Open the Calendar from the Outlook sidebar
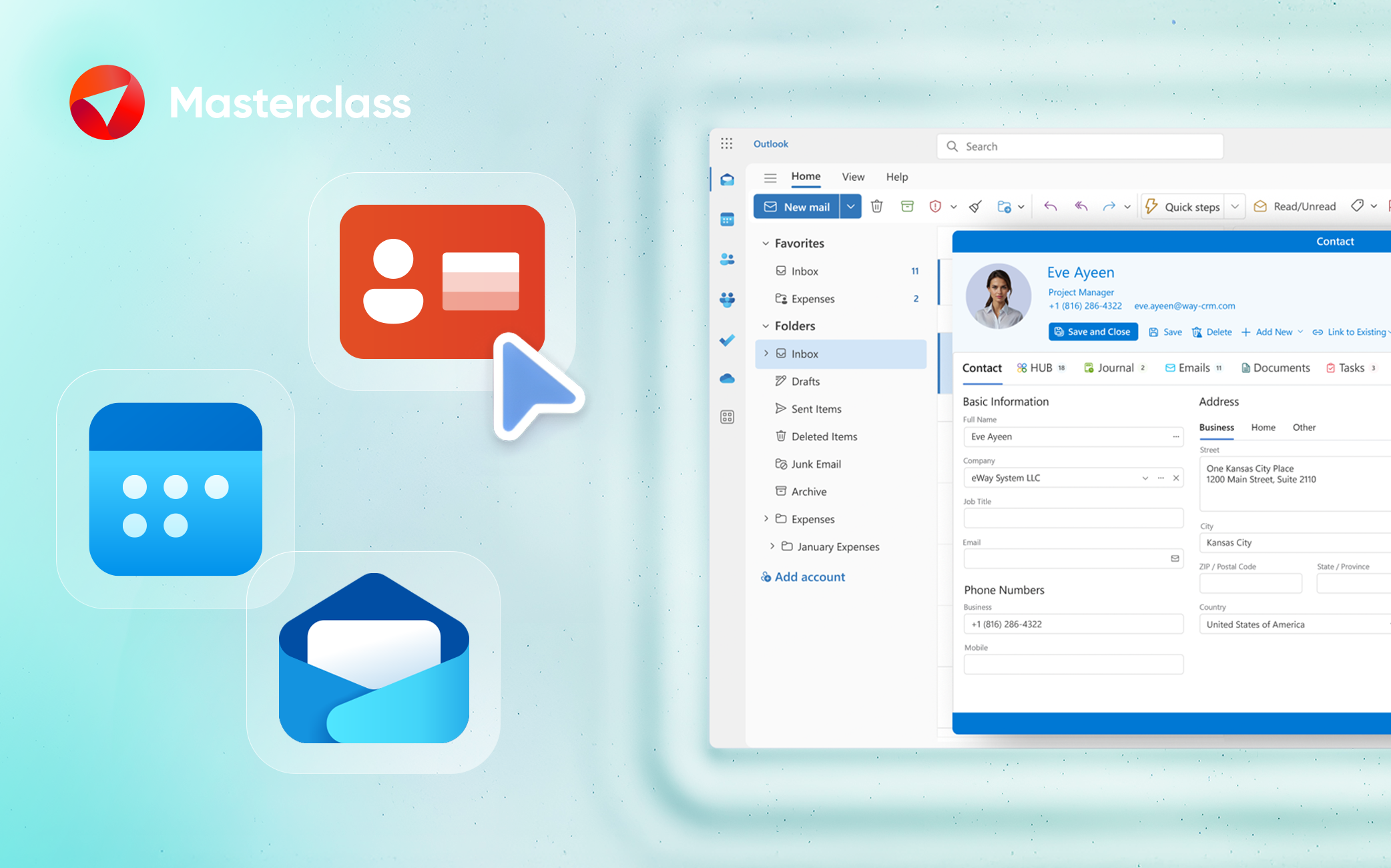1391x868 pixels. click(727, 220)
